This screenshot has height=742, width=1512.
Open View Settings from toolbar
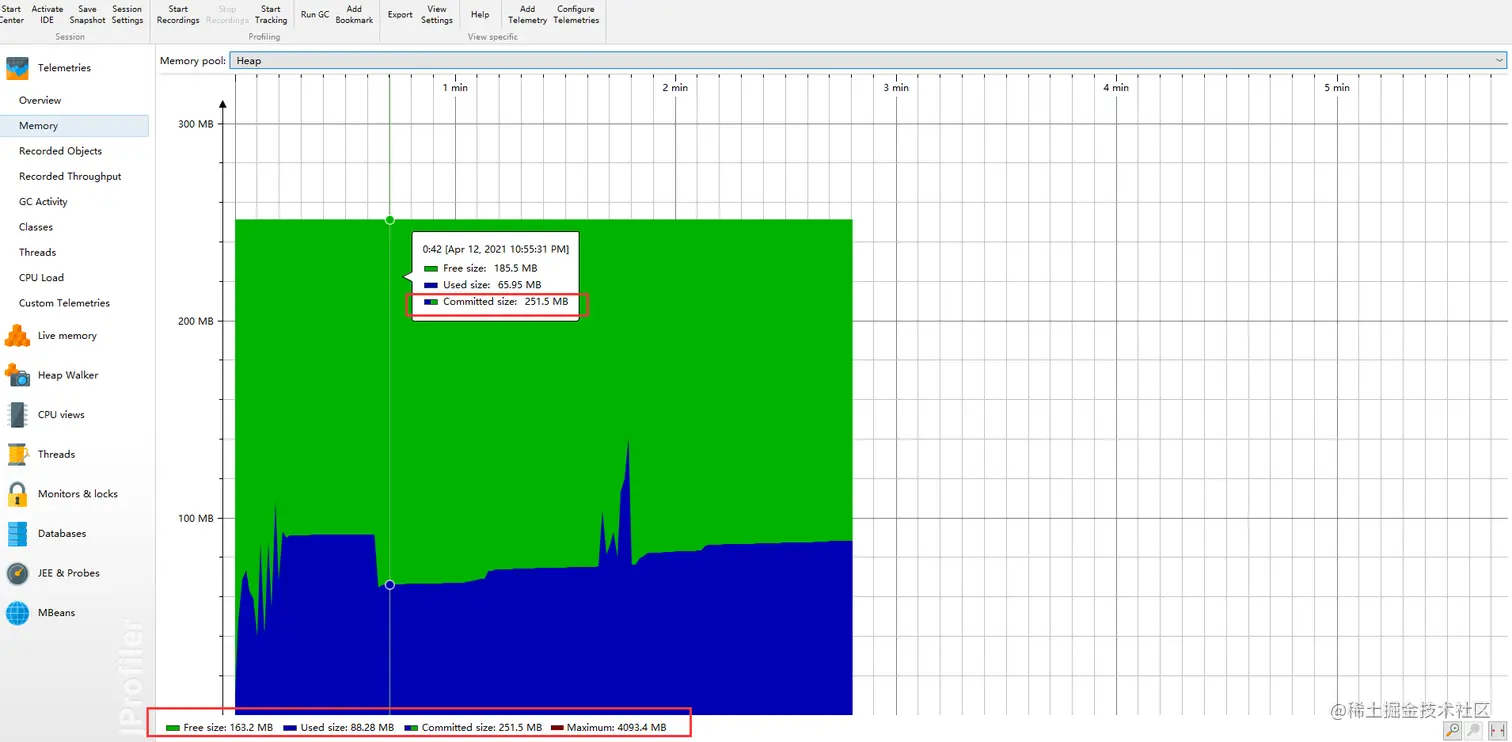point(437,14)
